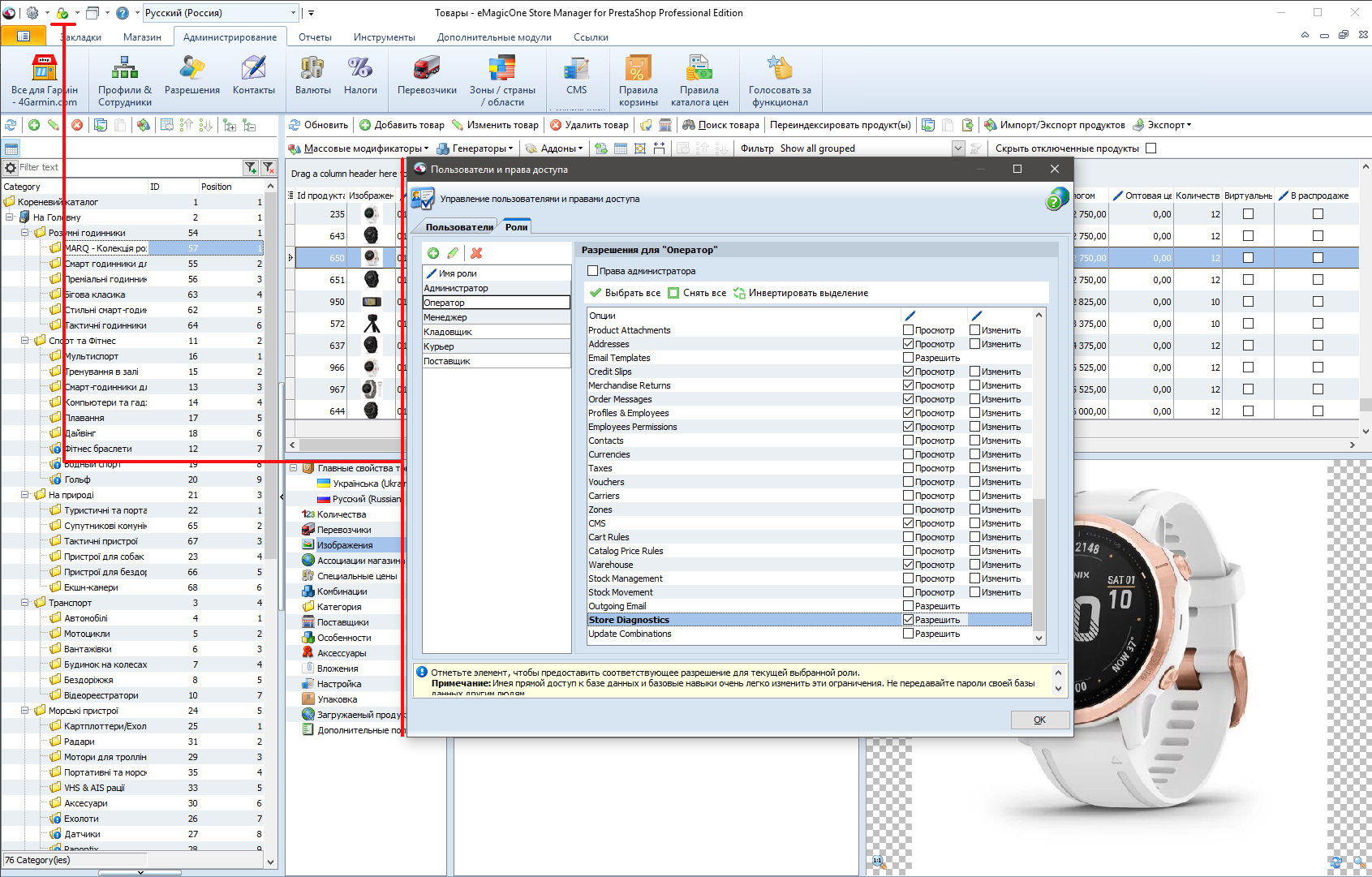Open the Отчеты ribbon tab
The width and height of the screenshot is (1372, 877).
[315, 37]
